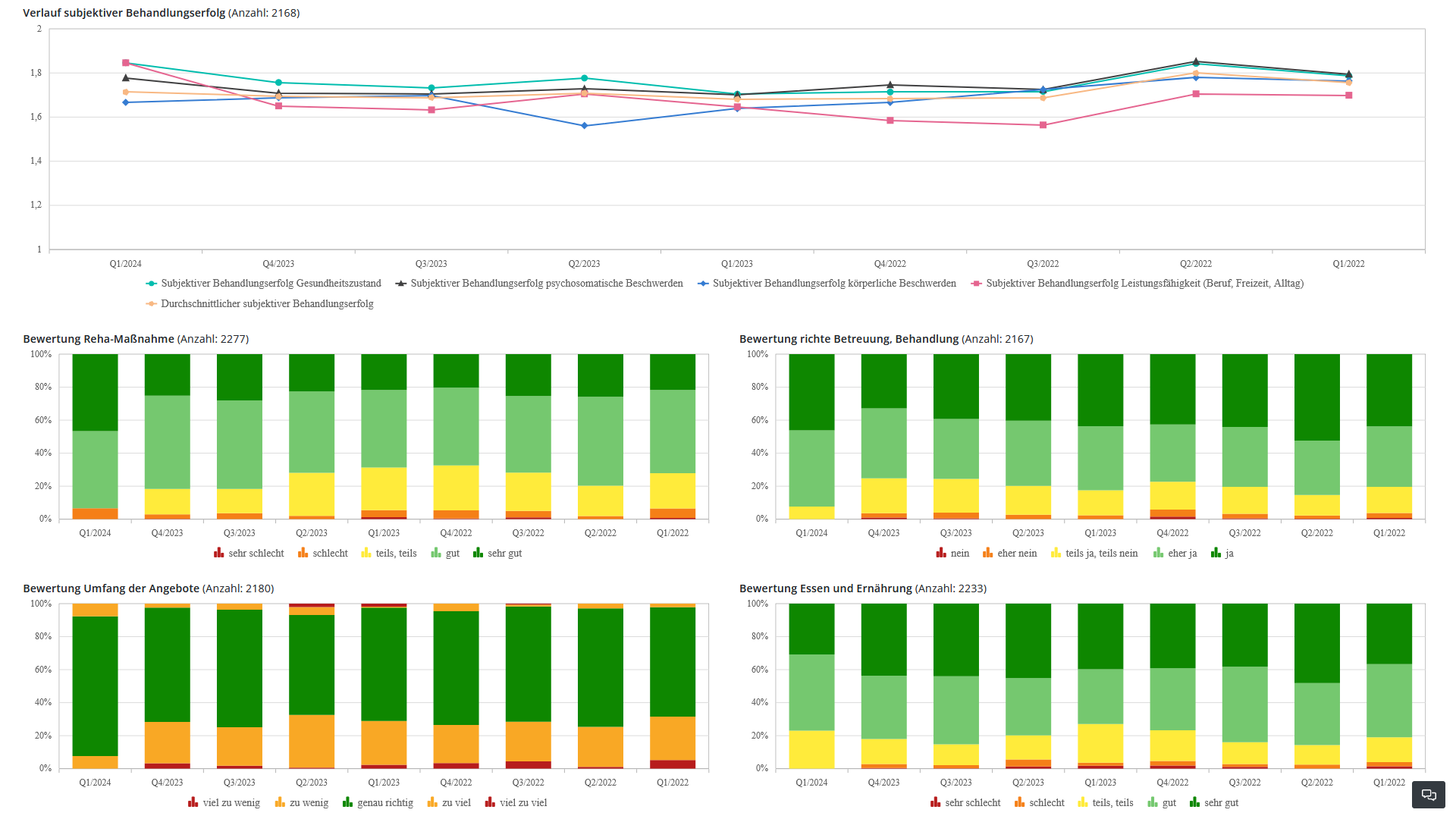
Task: Toggle legend 'Subjektiver Behandlungserfolg Gesundheitszustand'
Action: [263, 284]
